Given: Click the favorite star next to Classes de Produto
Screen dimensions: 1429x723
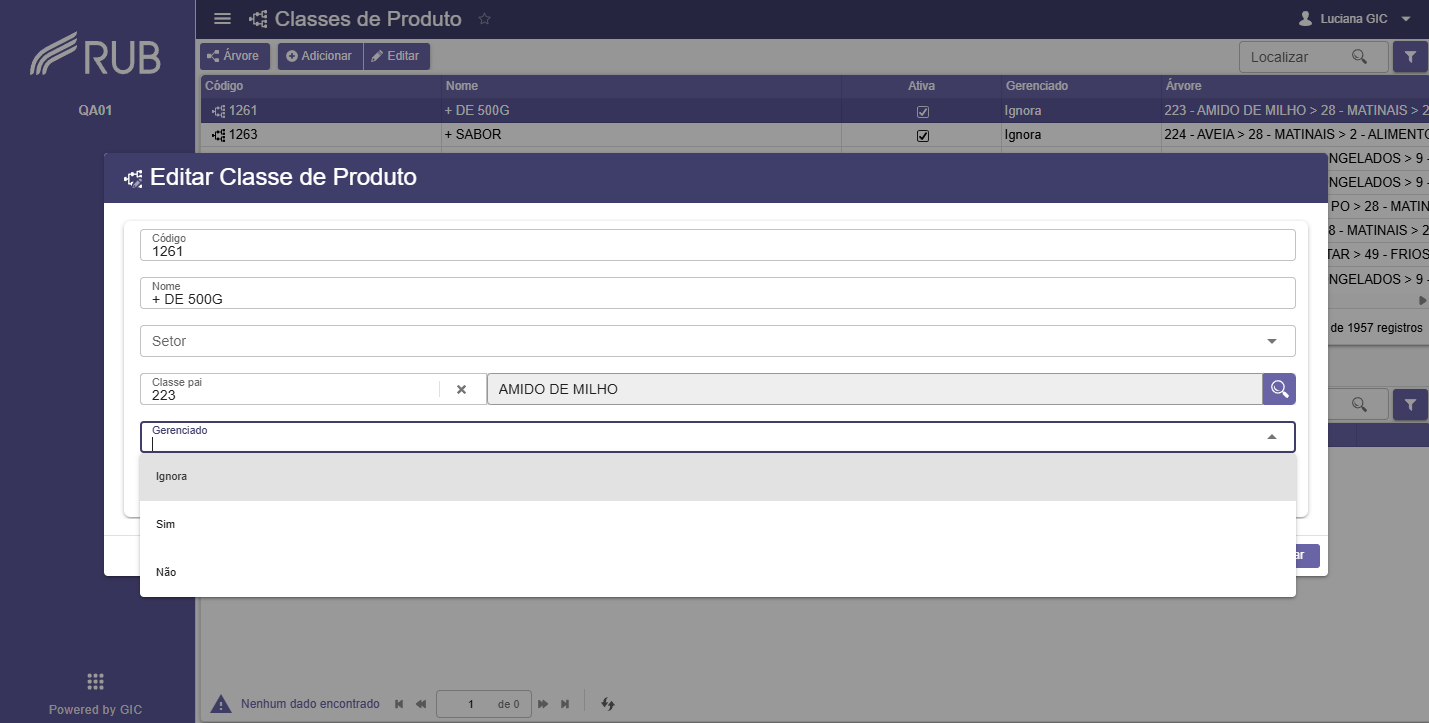Looking at the screenshot, I should 485,19.
